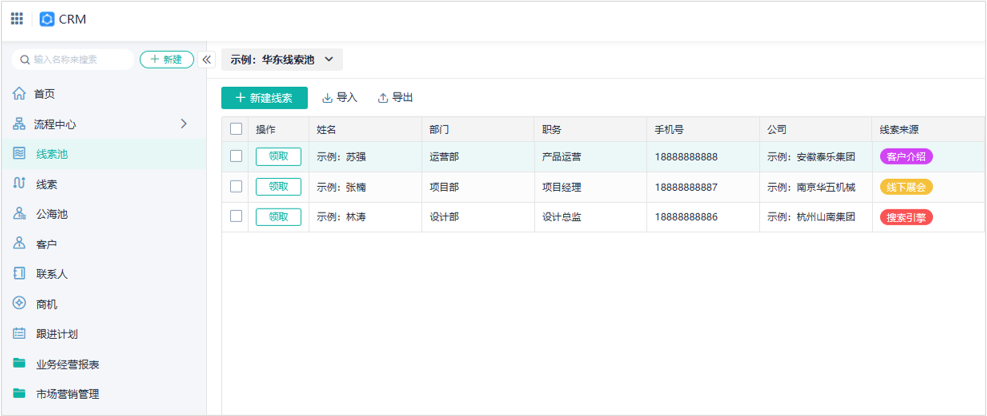Check the row for 示例：林涛

click(236, 216)
